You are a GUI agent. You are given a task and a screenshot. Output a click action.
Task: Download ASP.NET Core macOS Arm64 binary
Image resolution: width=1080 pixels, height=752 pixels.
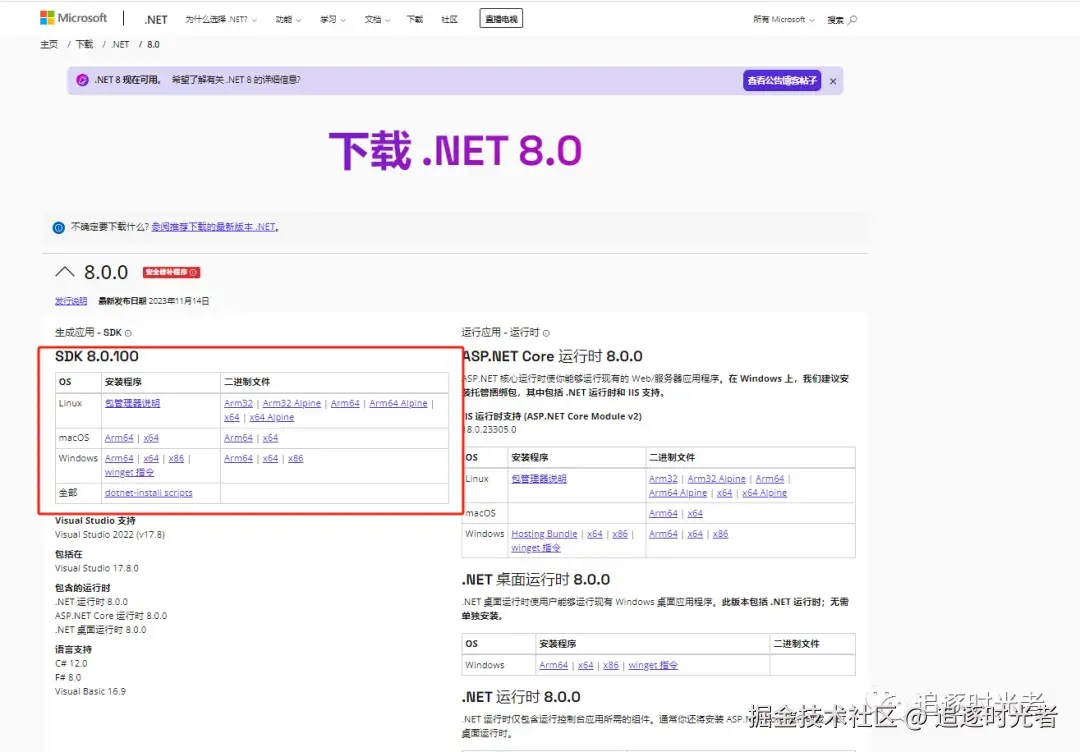coord(663,513)
